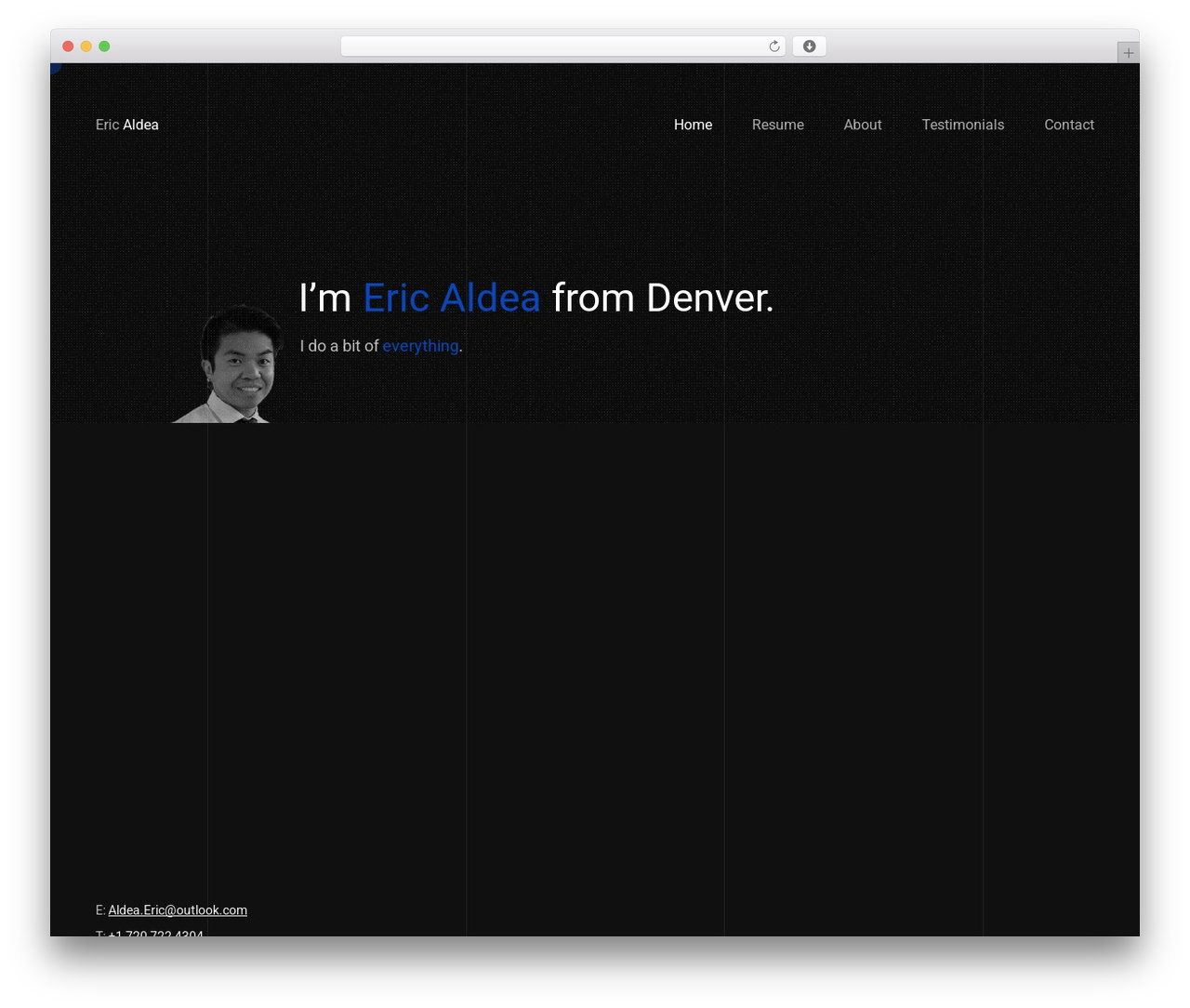Click the Eric Aldea site logo

click(127, 125)
